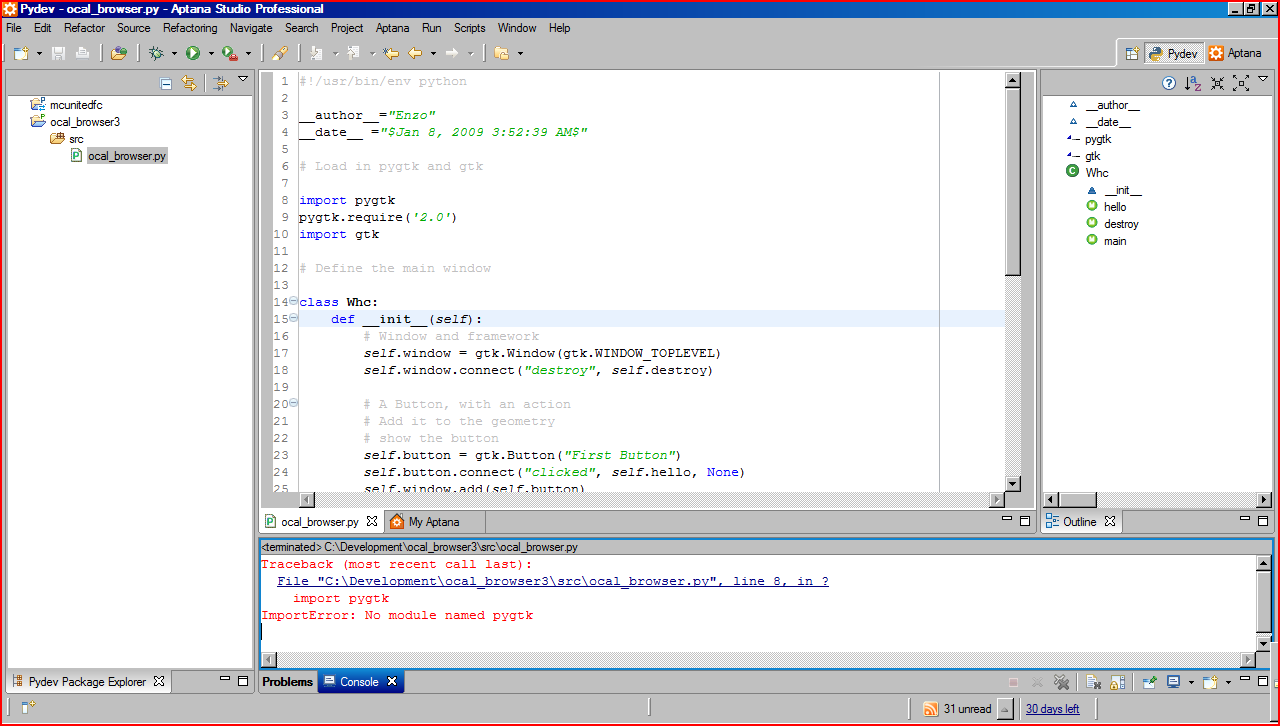
Task: Click the RSS feed icon in status bar
Action: tap(931, 709)
